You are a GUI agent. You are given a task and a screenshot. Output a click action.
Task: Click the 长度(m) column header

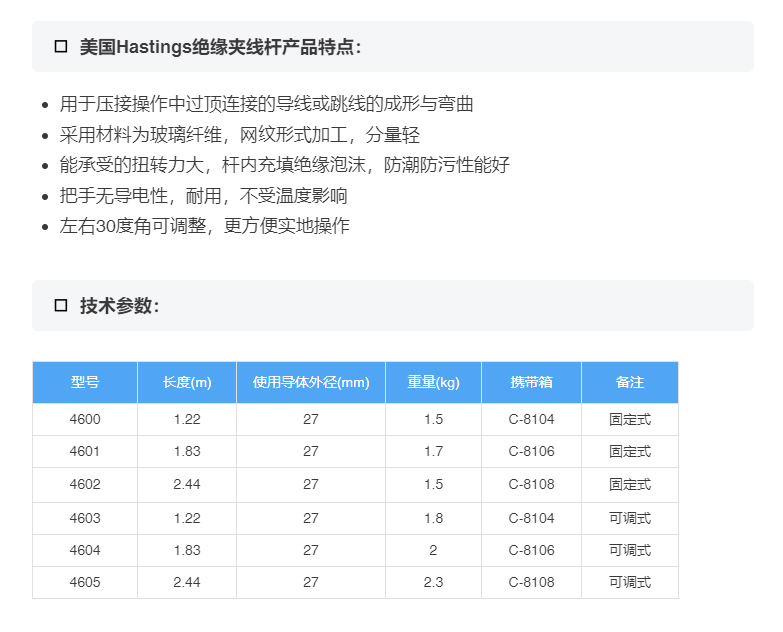click(187, 382)
